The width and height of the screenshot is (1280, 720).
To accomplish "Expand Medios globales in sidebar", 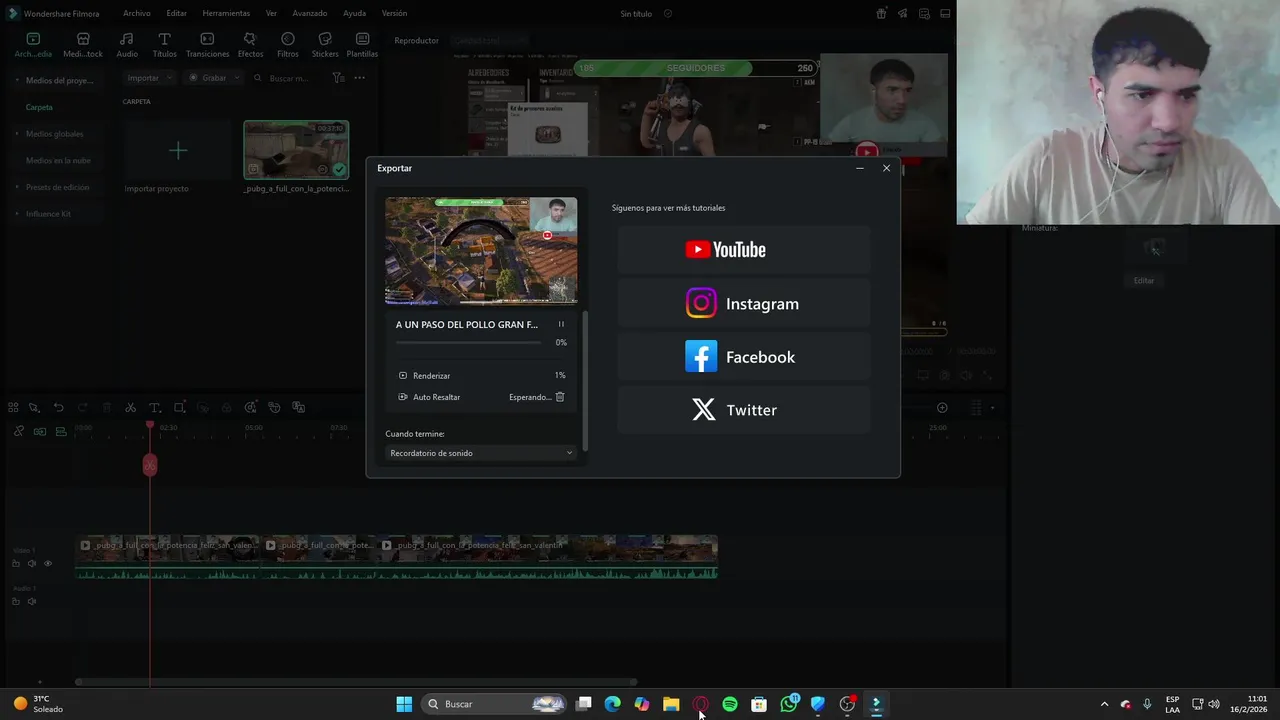I will coord(17,134).
